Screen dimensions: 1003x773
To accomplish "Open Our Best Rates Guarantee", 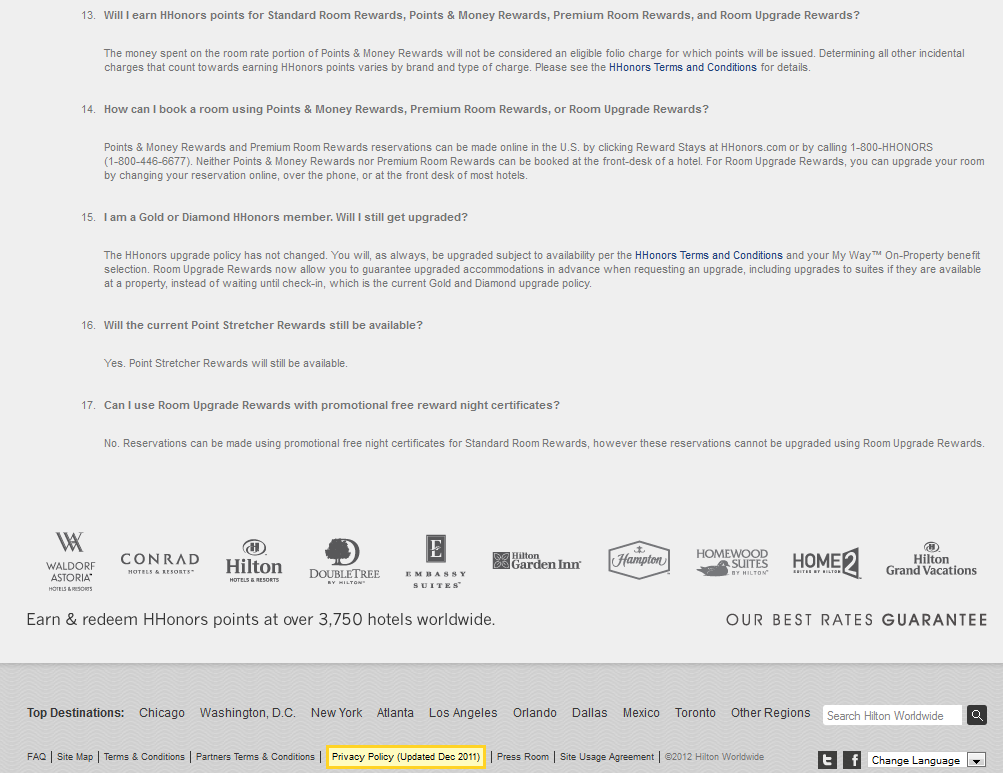I will (856, 620).
